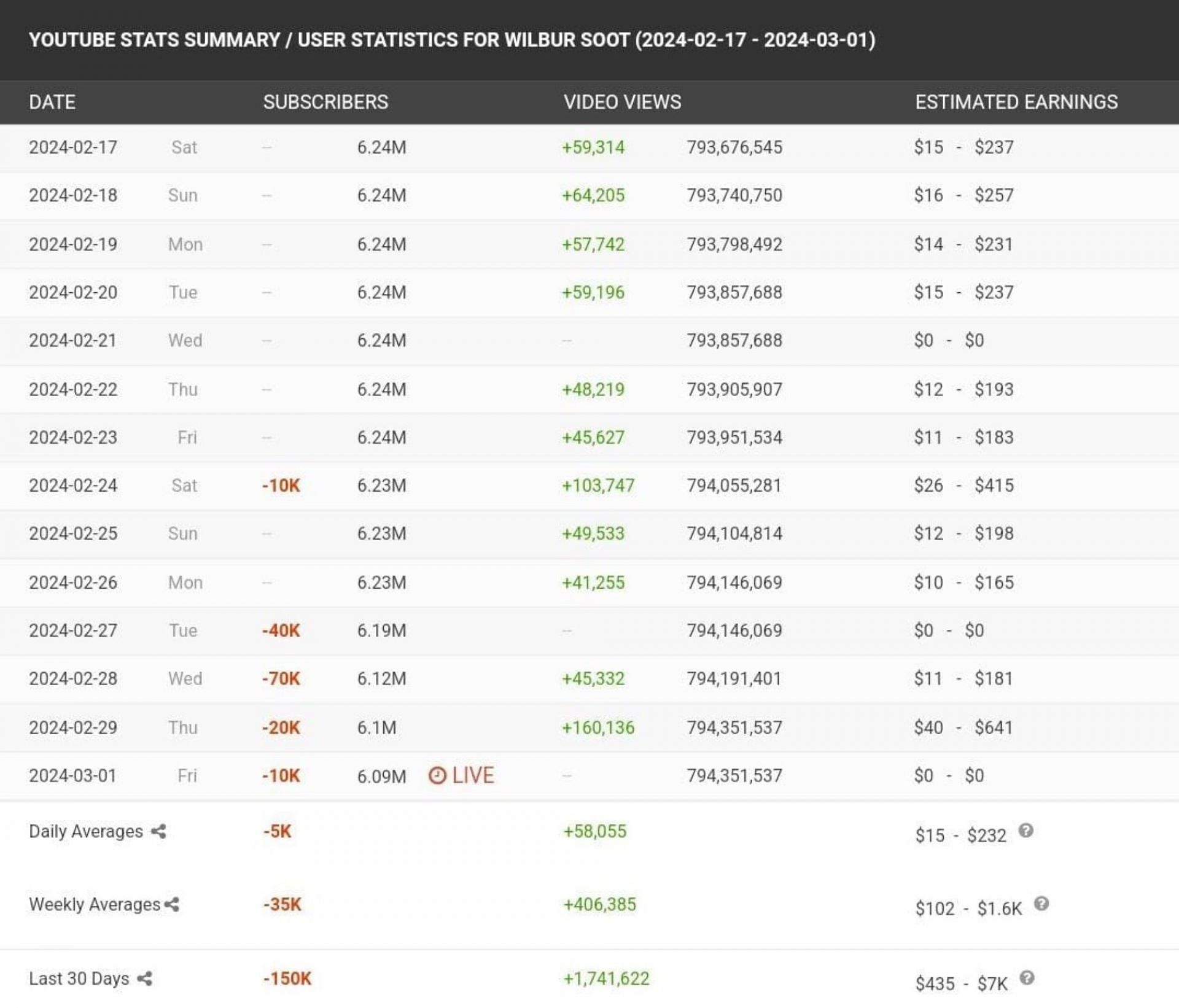
Task: Click the DATE column header
Action: [x=52, y=102]
